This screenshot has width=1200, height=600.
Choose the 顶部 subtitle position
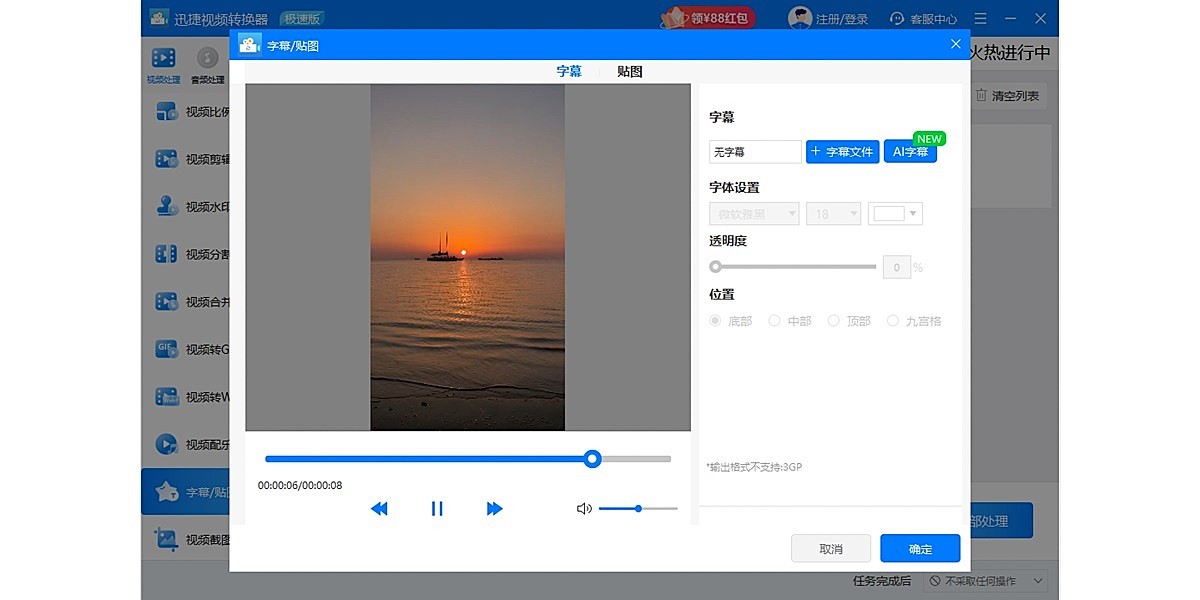[x=833, y=320]
